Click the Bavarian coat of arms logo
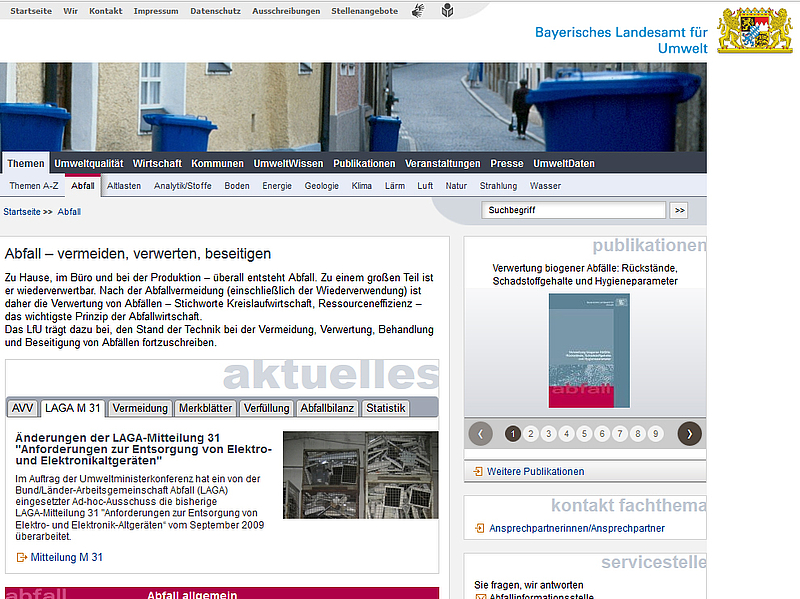Viewport: 800px width, 599px height. pos(755,29)
